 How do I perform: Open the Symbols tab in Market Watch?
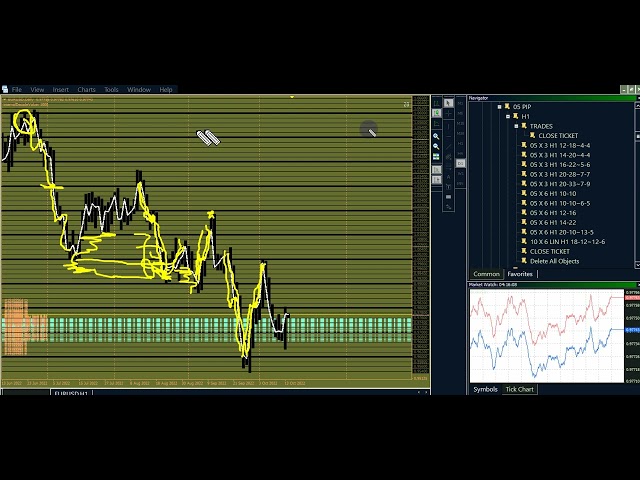[485, 389]
